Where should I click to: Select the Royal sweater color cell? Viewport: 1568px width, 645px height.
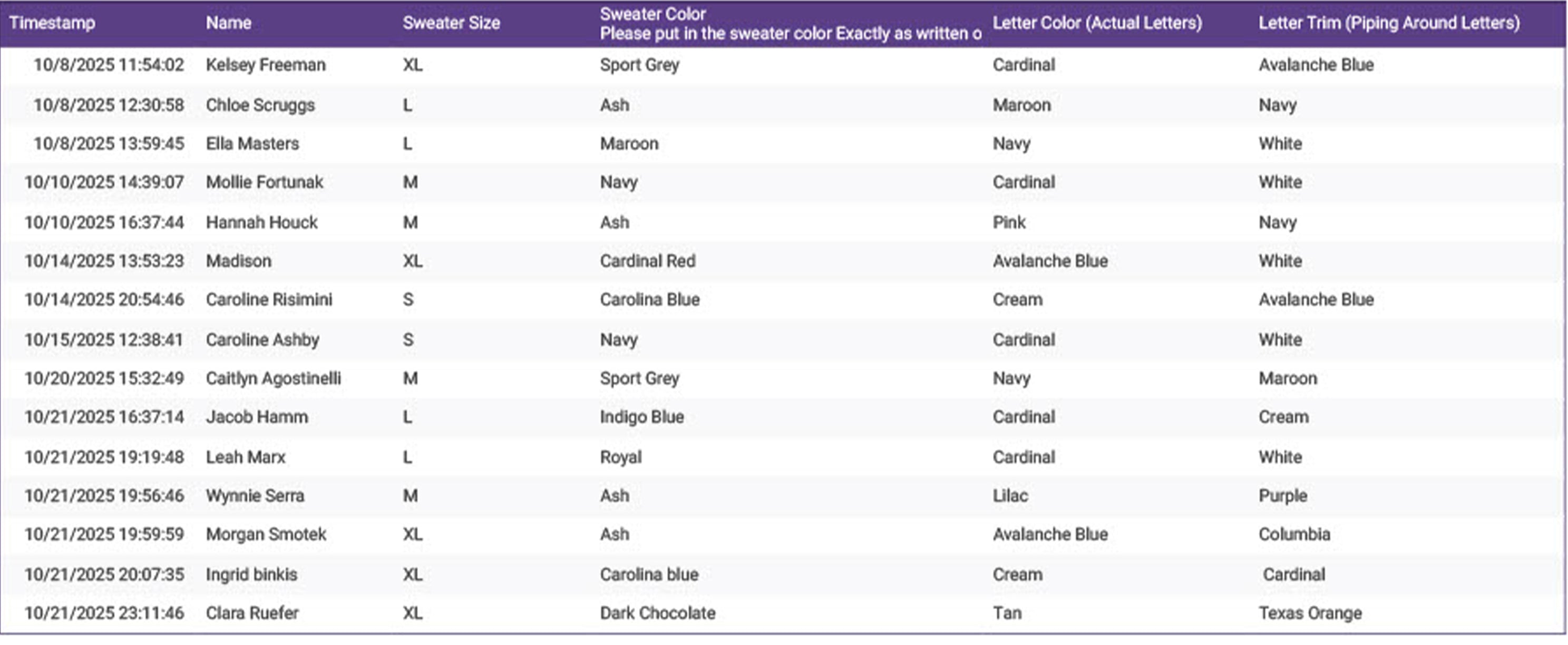click(x=620, y=457)
